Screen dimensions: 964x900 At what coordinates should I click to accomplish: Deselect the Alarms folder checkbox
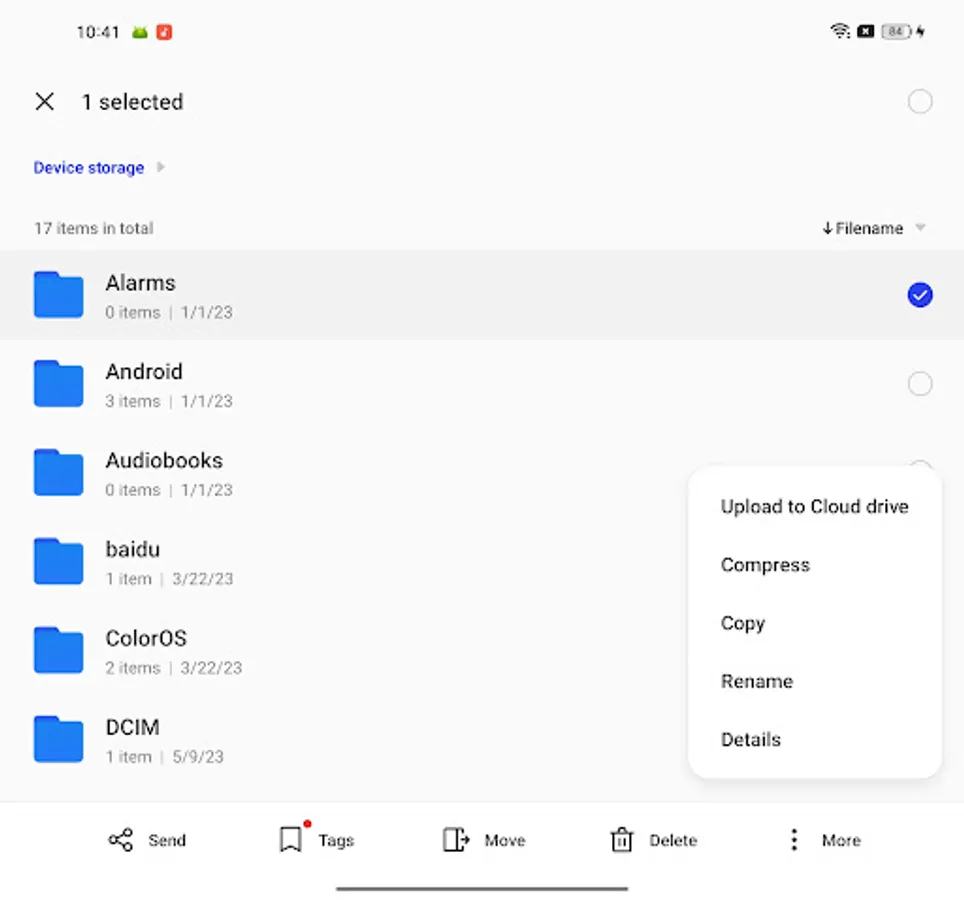pos(919,294)
